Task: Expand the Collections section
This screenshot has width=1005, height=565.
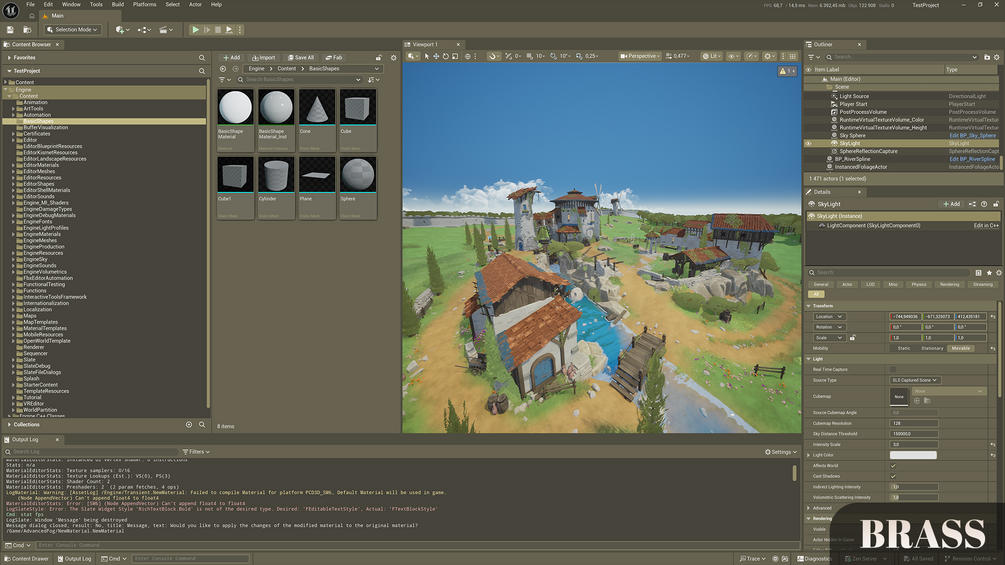Action: (x=9, y=424)
